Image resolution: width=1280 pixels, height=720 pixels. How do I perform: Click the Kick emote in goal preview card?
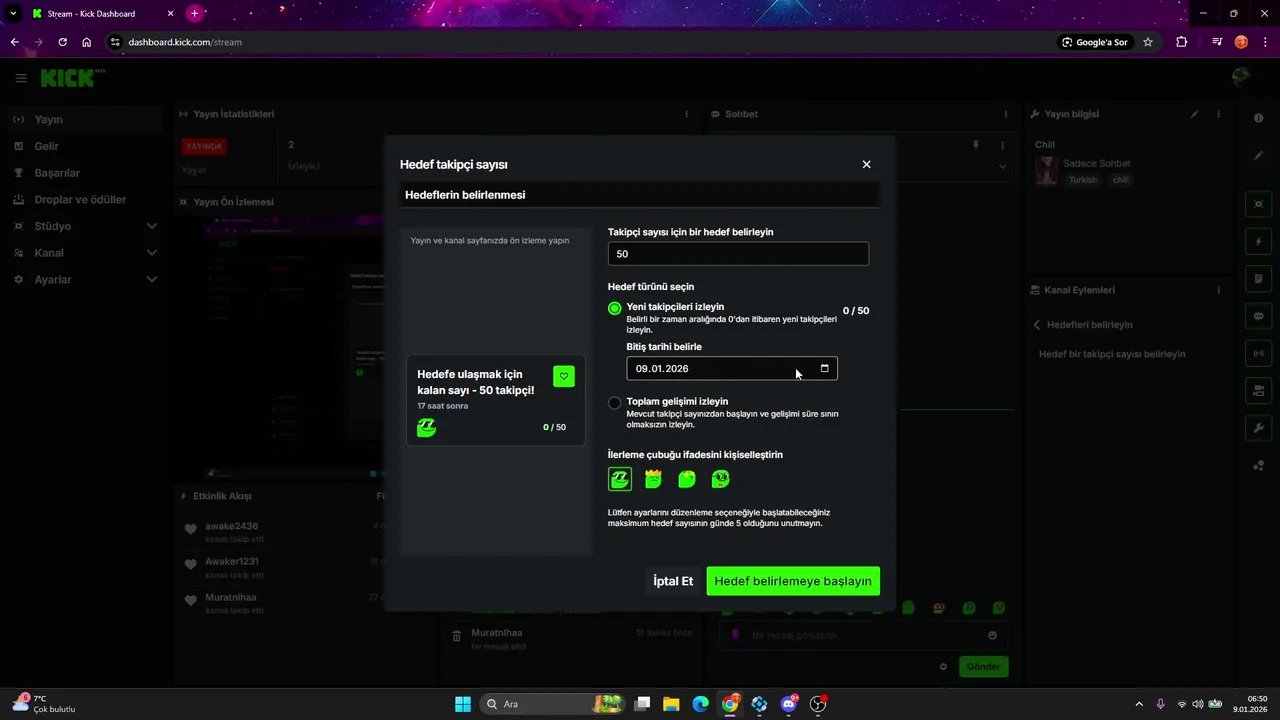point(427,428)
